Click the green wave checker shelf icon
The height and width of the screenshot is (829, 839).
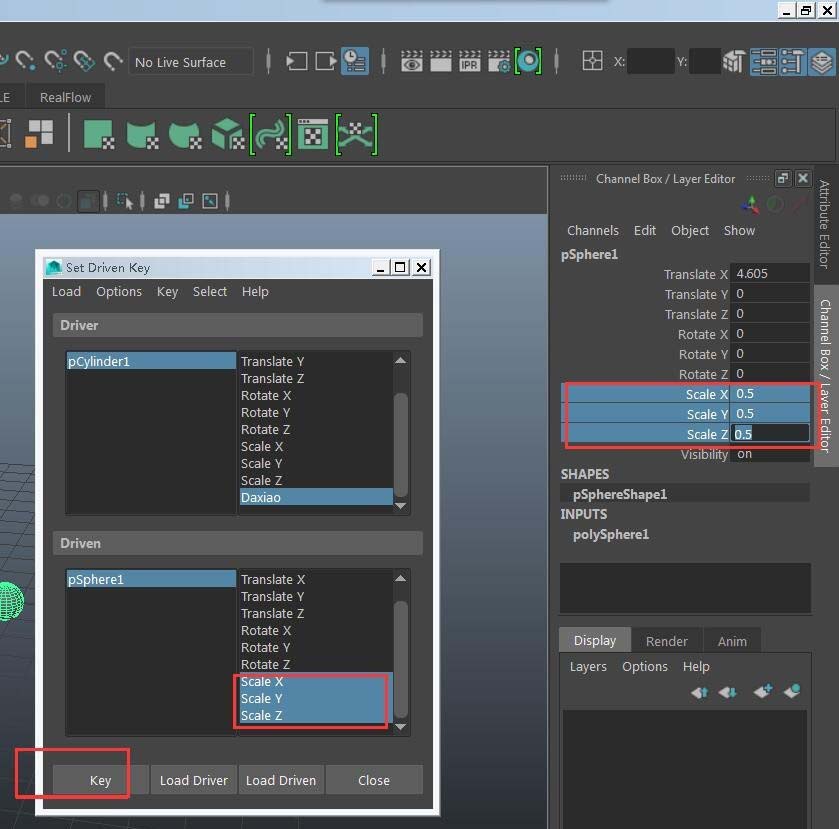click(271, 134)
